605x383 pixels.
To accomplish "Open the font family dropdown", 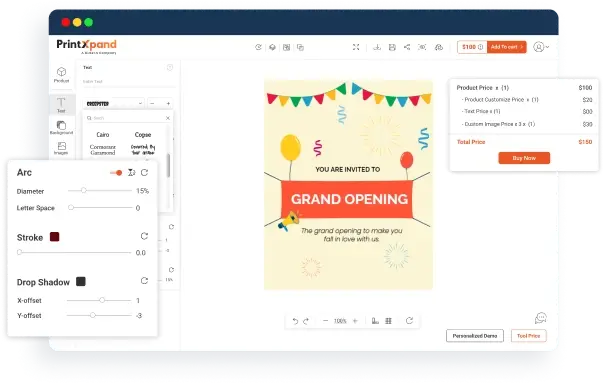I will point(114,103).
